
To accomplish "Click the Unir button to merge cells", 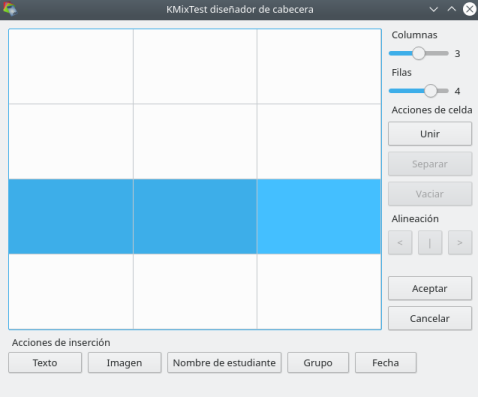I will tap(430, 134).
